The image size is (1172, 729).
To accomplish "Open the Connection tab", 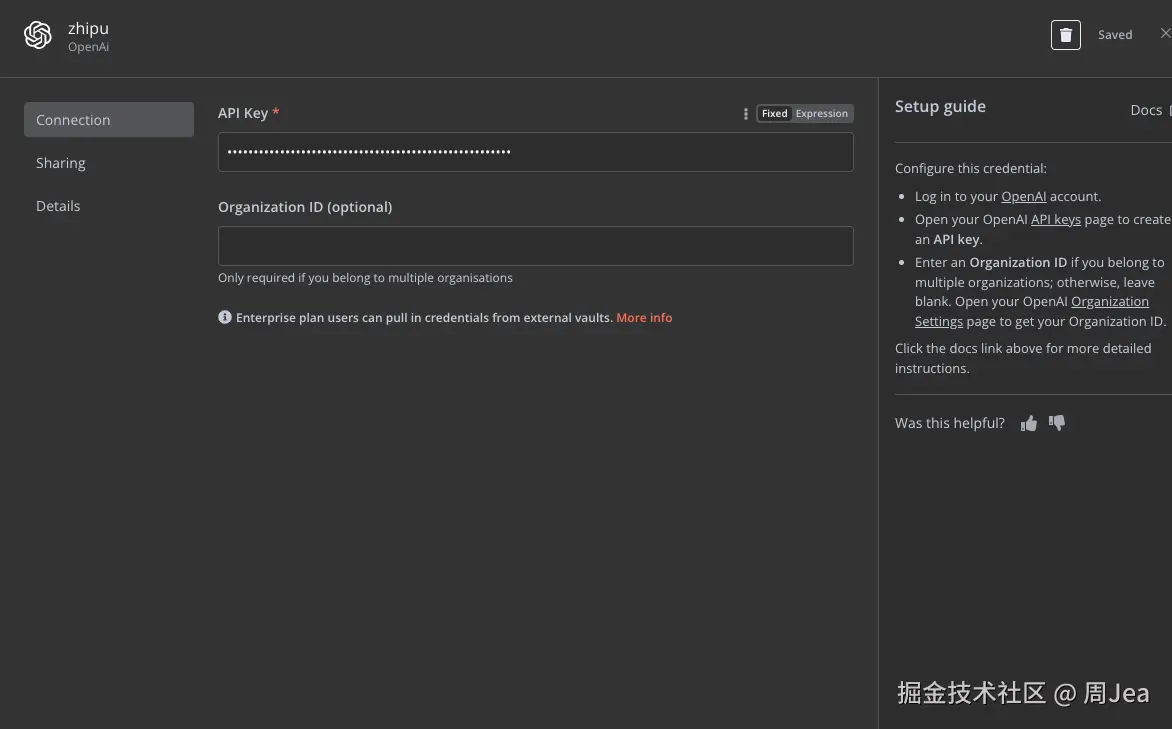I will click(x=108, y=120).
